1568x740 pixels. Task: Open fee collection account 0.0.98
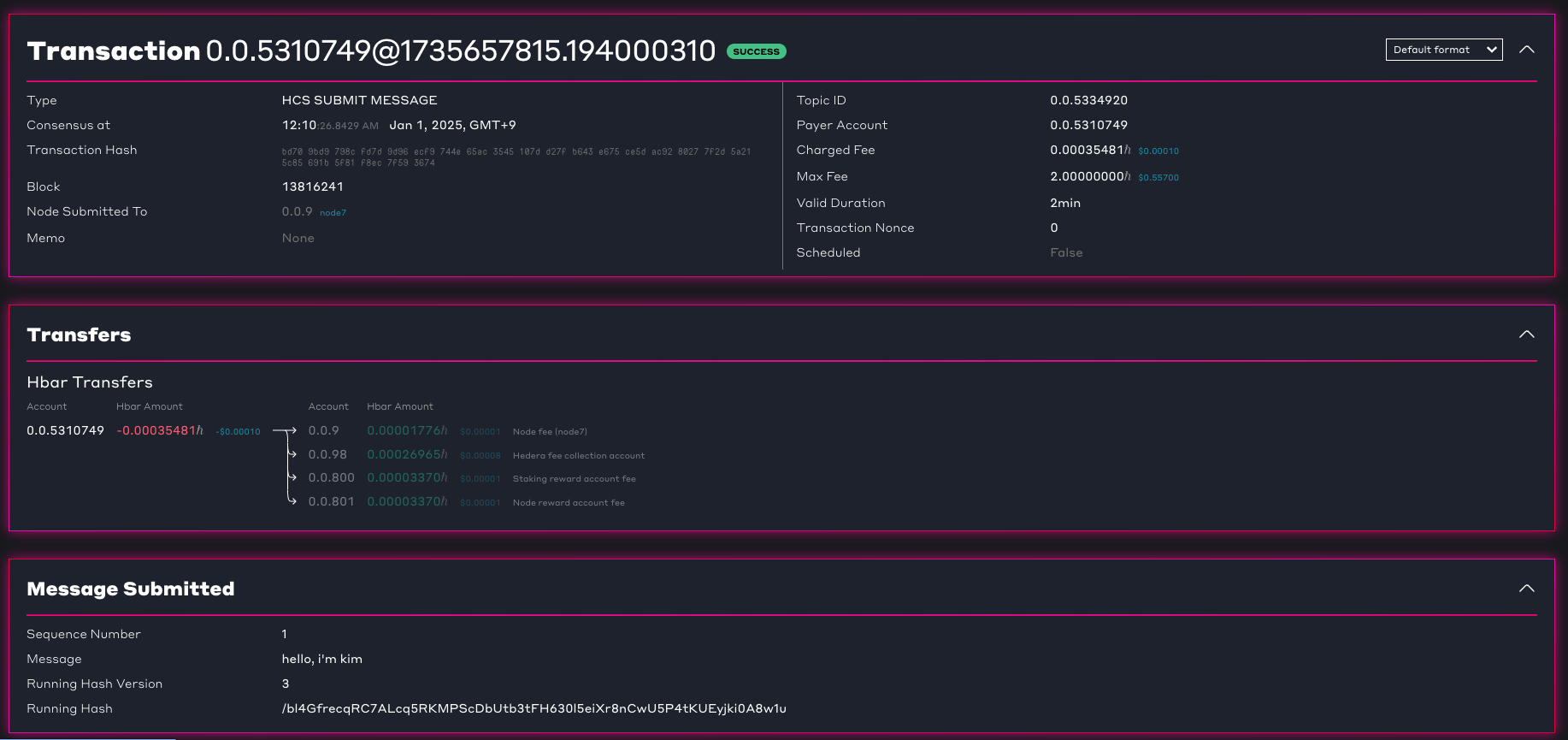pyautogui.click(x=327, y=454)
